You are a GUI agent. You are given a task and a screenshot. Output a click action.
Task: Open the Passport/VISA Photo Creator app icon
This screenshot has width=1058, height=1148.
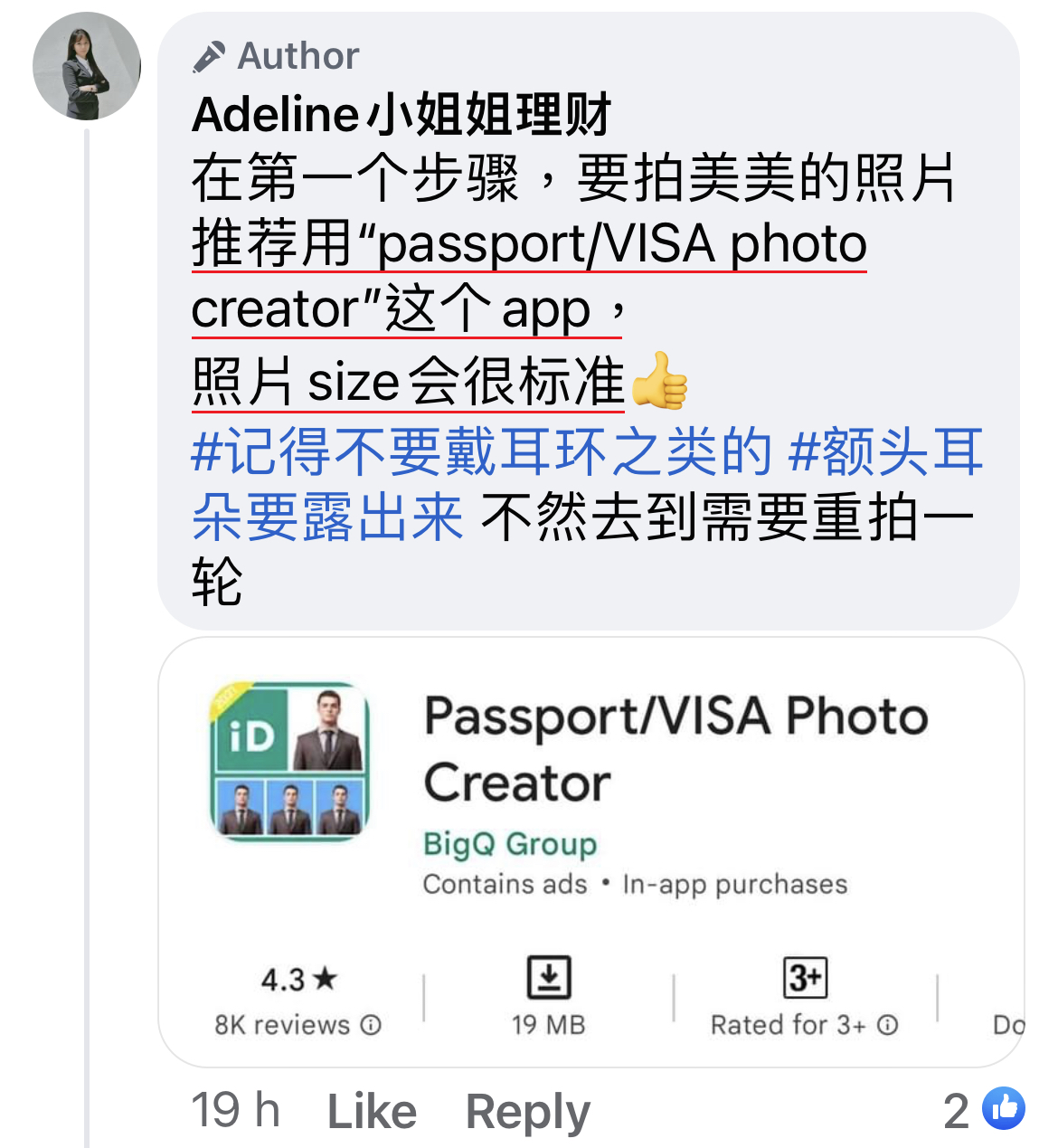pyautogui.click(x=290, y=760)
